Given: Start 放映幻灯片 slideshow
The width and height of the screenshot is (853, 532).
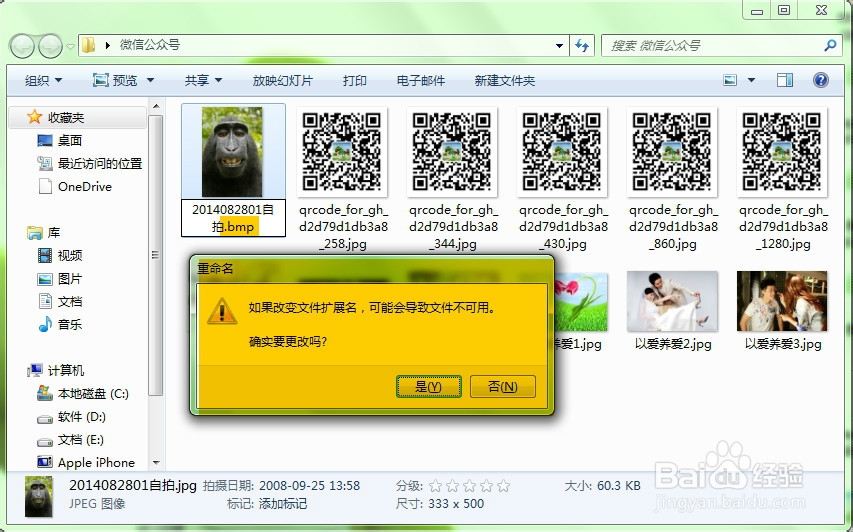Looking at the screenshot, I should click(x=283, y=81).
